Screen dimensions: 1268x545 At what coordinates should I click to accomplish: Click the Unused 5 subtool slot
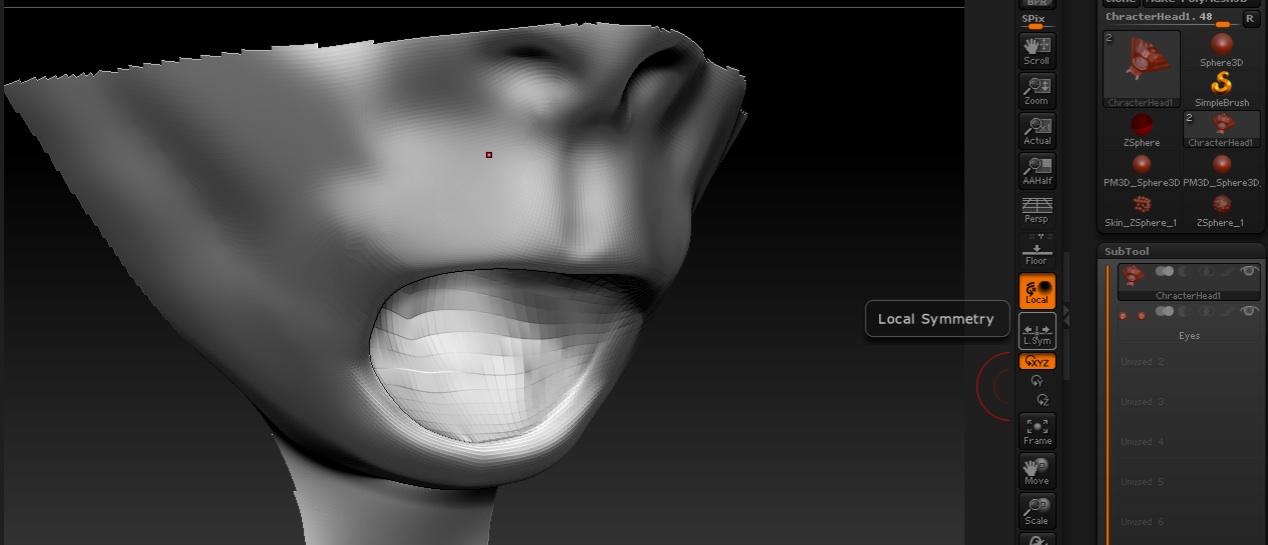click(x=1189, y=482)
